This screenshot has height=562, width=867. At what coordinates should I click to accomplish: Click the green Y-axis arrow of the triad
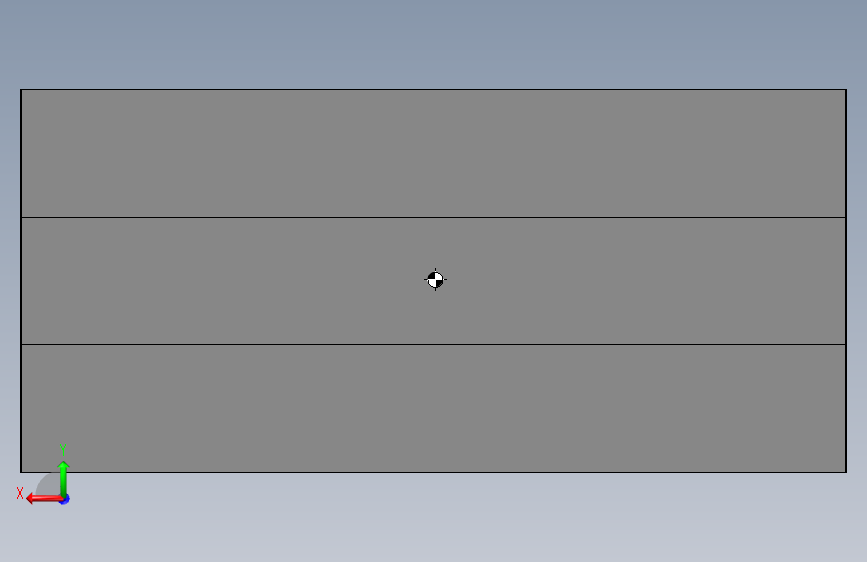click(x=63, y=478)
